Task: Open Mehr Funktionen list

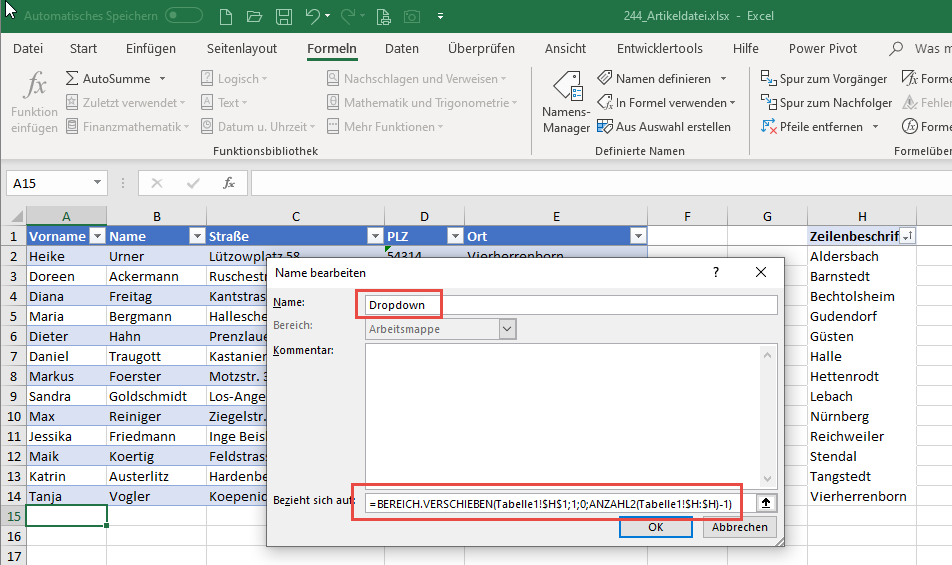Action: tap(385, 127)
